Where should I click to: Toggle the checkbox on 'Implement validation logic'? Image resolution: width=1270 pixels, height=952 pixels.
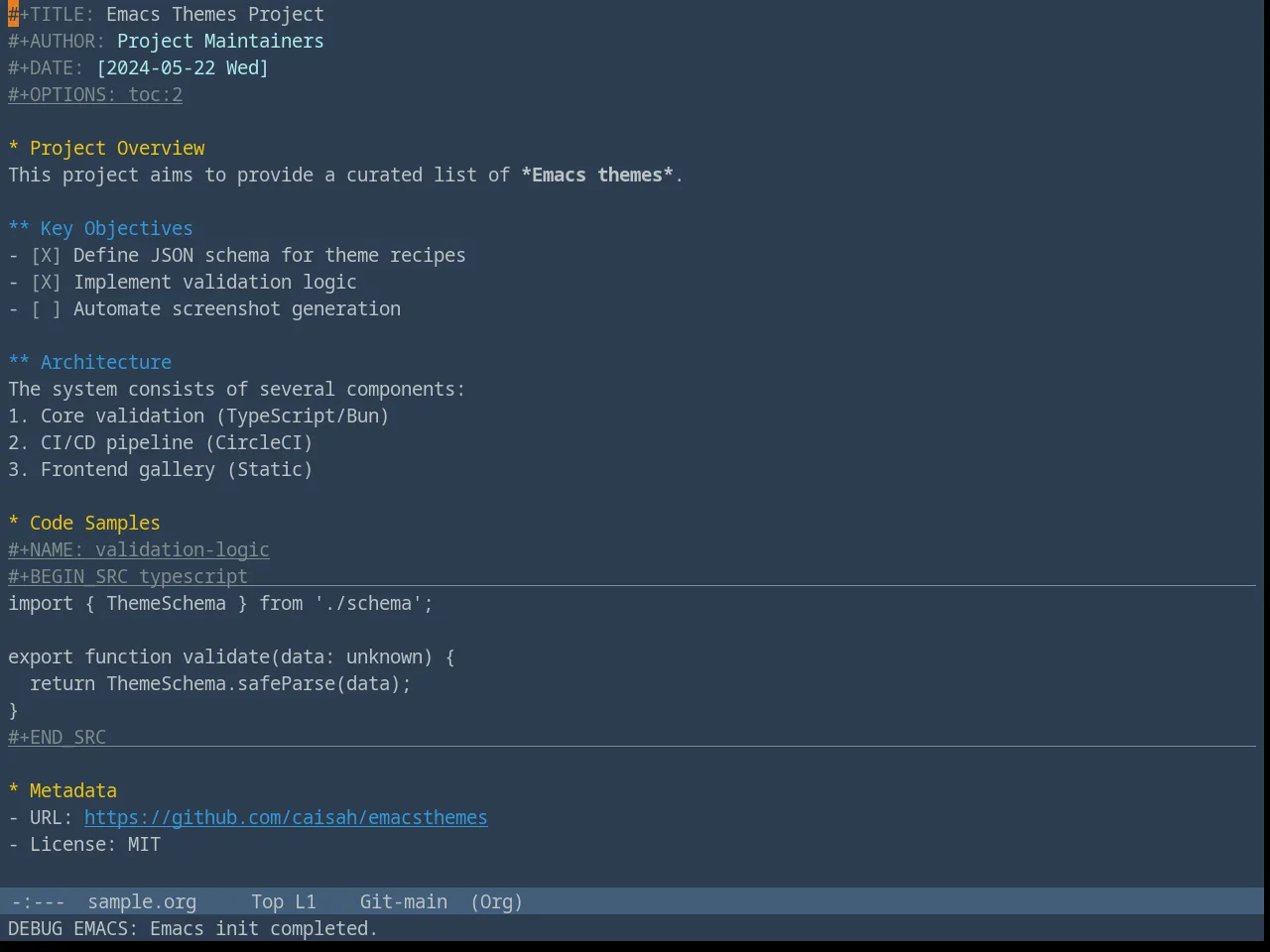pyautogui.click(x=46, y=282)
